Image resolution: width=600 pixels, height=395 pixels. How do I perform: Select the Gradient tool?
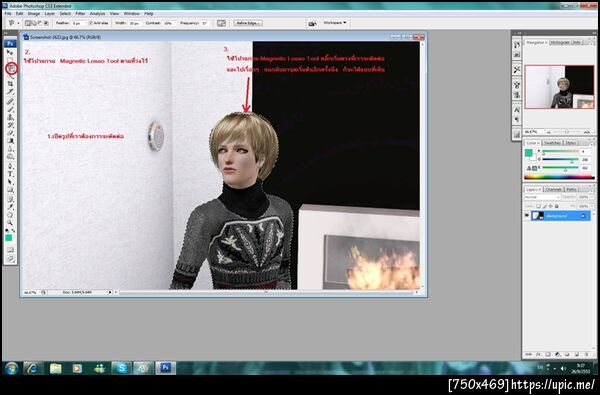click(x=10, y=141)
